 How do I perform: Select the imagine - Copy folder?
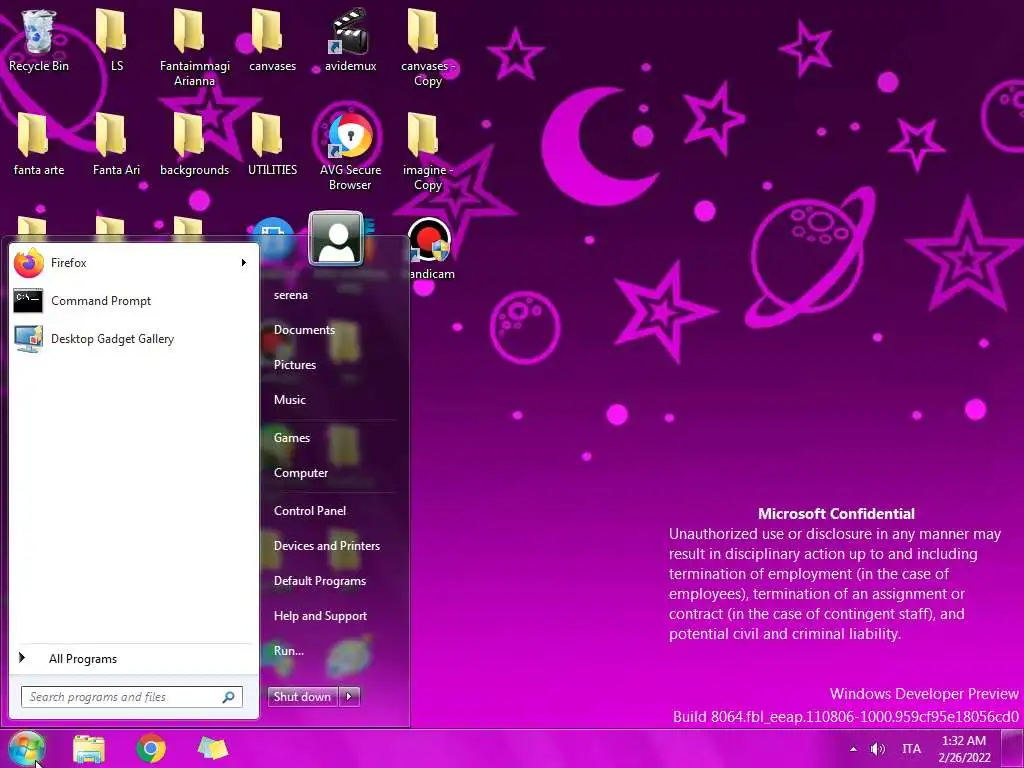[x=428, y=150]
